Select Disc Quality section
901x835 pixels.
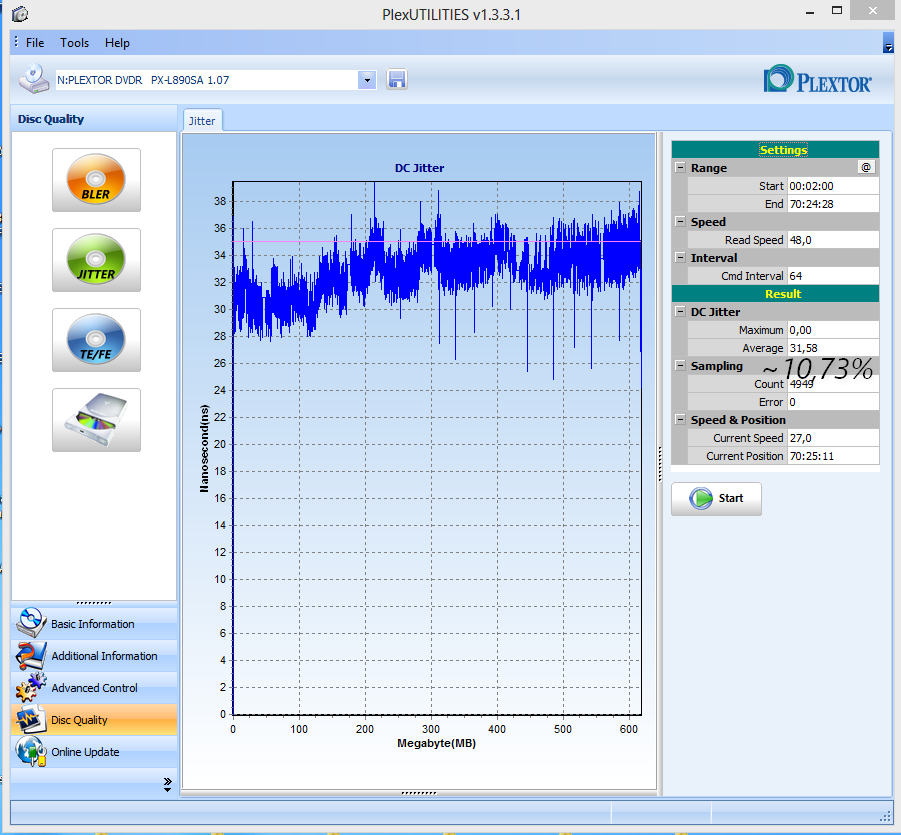pyautogui.click(x=94, y=720)
